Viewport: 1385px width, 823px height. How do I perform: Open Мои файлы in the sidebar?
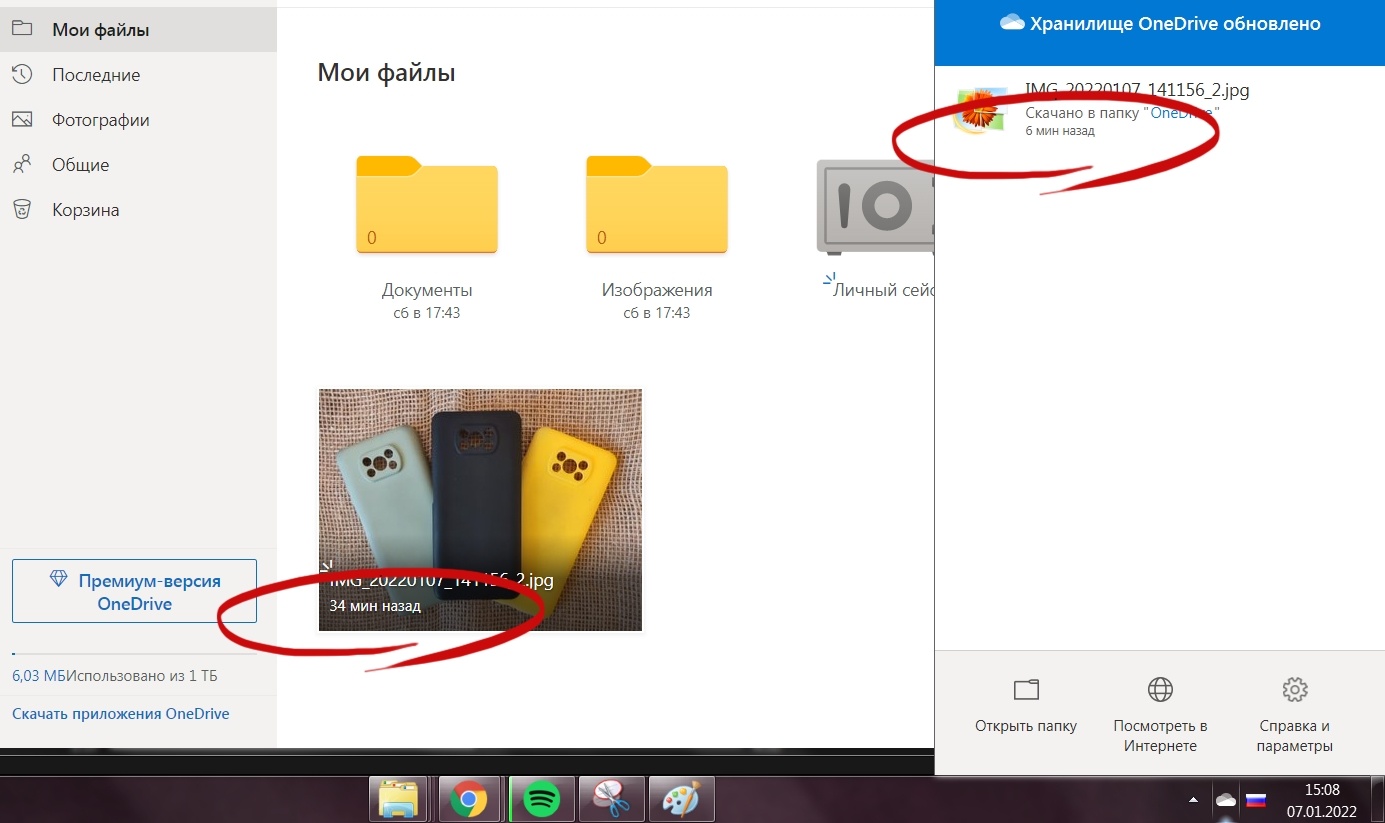pyautogui.click(x=138, y=30)
